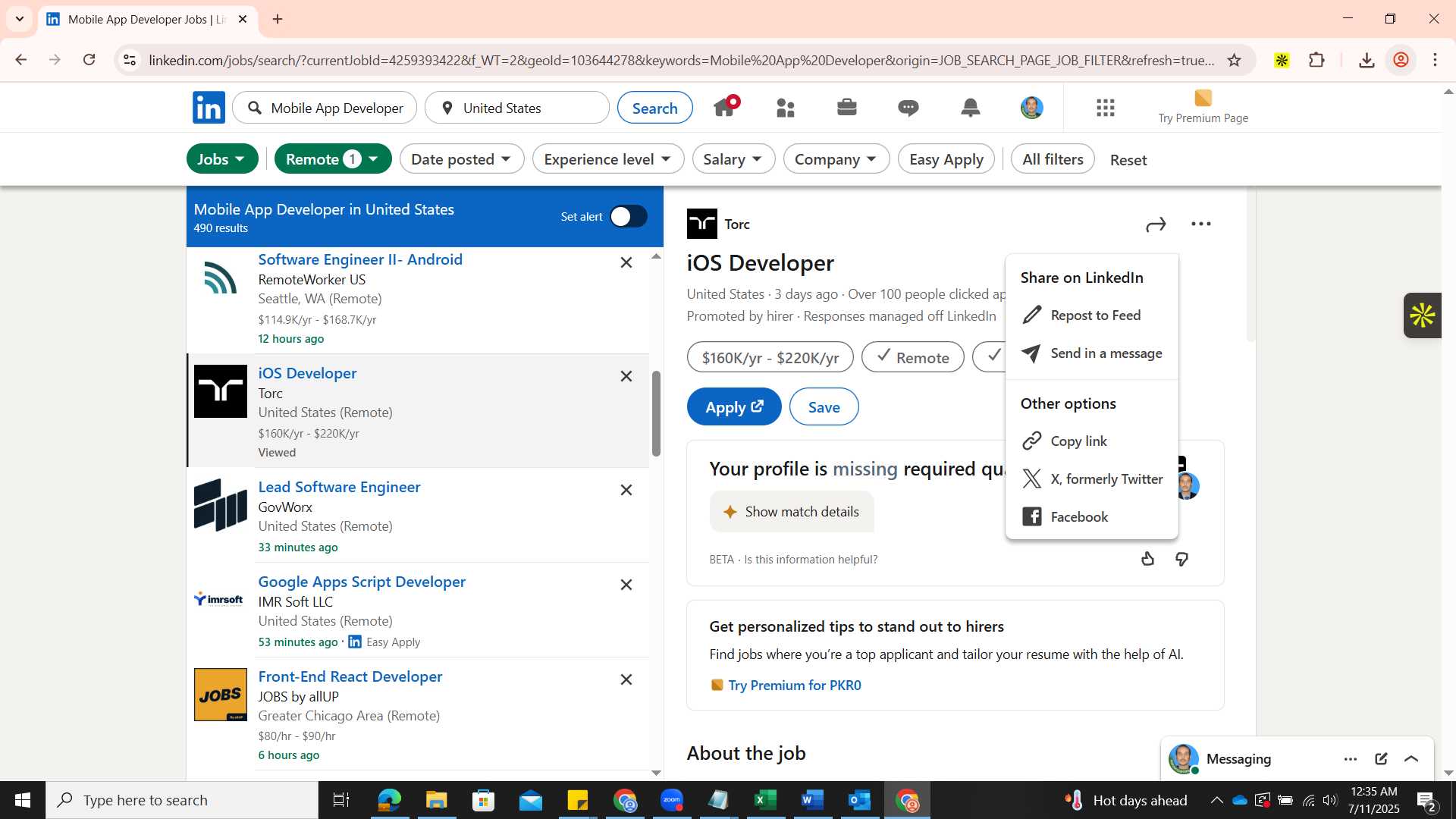The image size is (1456, 819).
Task: Click thumbs down on match information
Action: pyautogui.click(x=1182, y=559)
